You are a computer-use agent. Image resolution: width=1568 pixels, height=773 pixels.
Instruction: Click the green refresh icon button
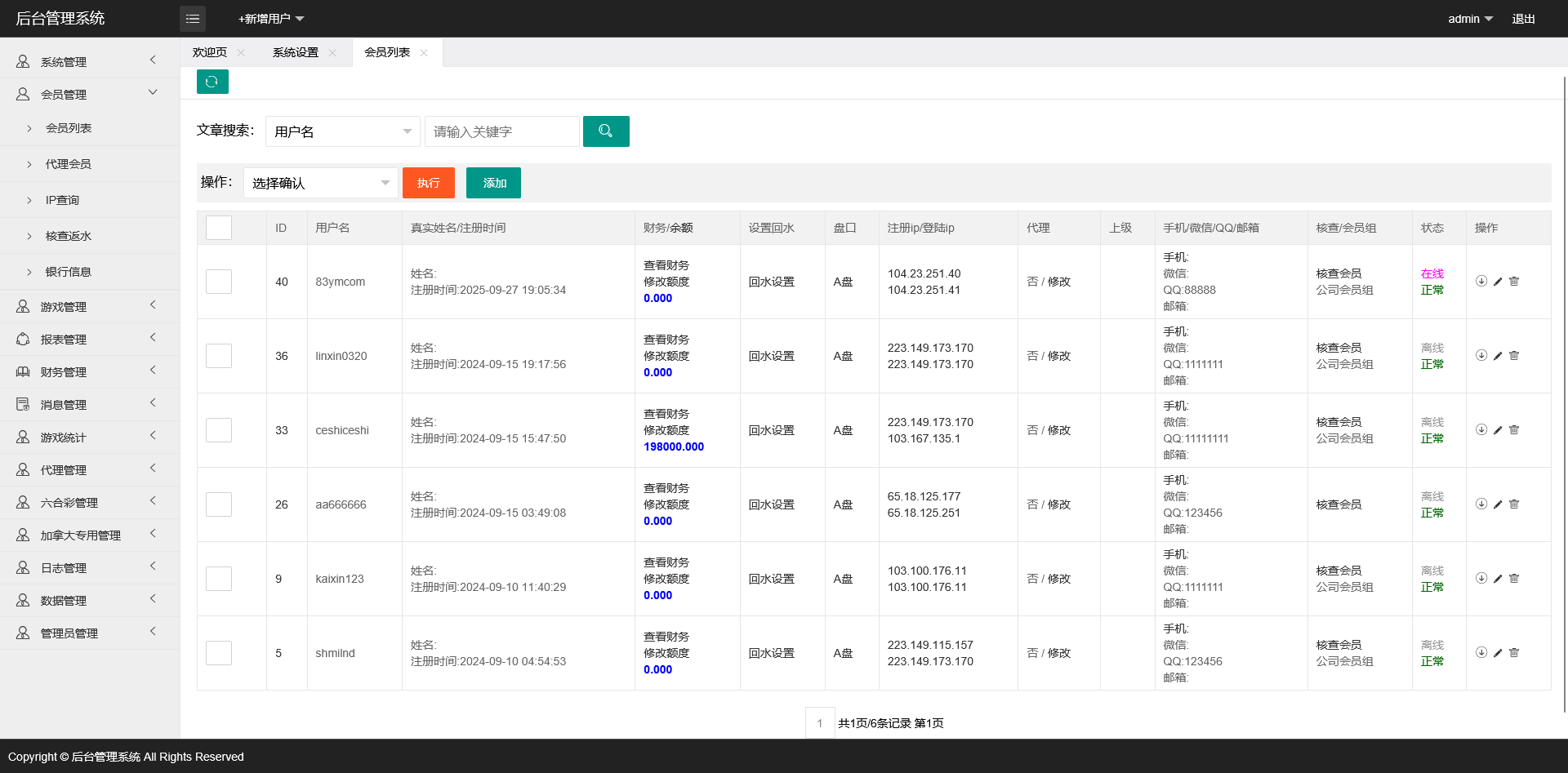coord(212,82)
